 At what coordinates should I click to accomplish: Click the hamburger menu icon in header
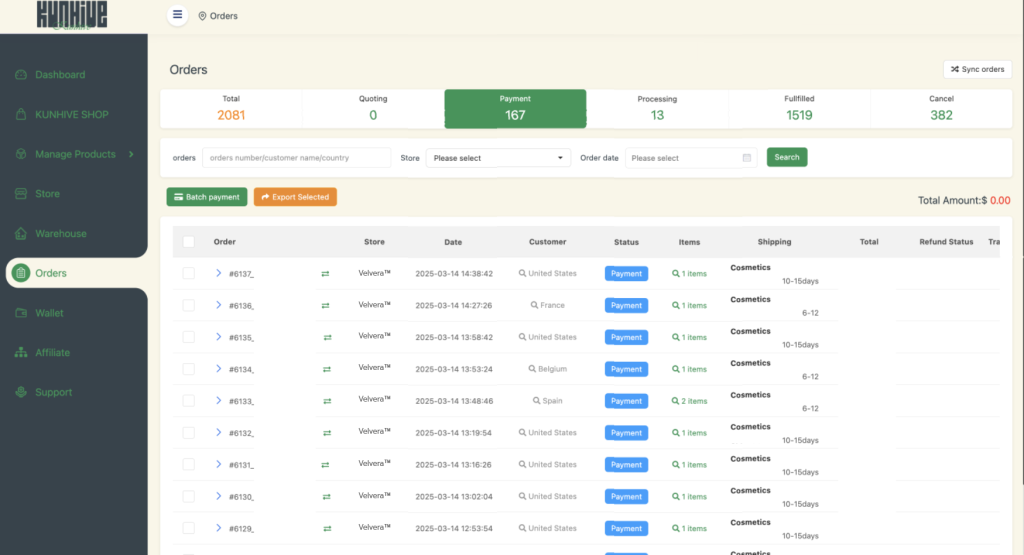click(177, 15)
